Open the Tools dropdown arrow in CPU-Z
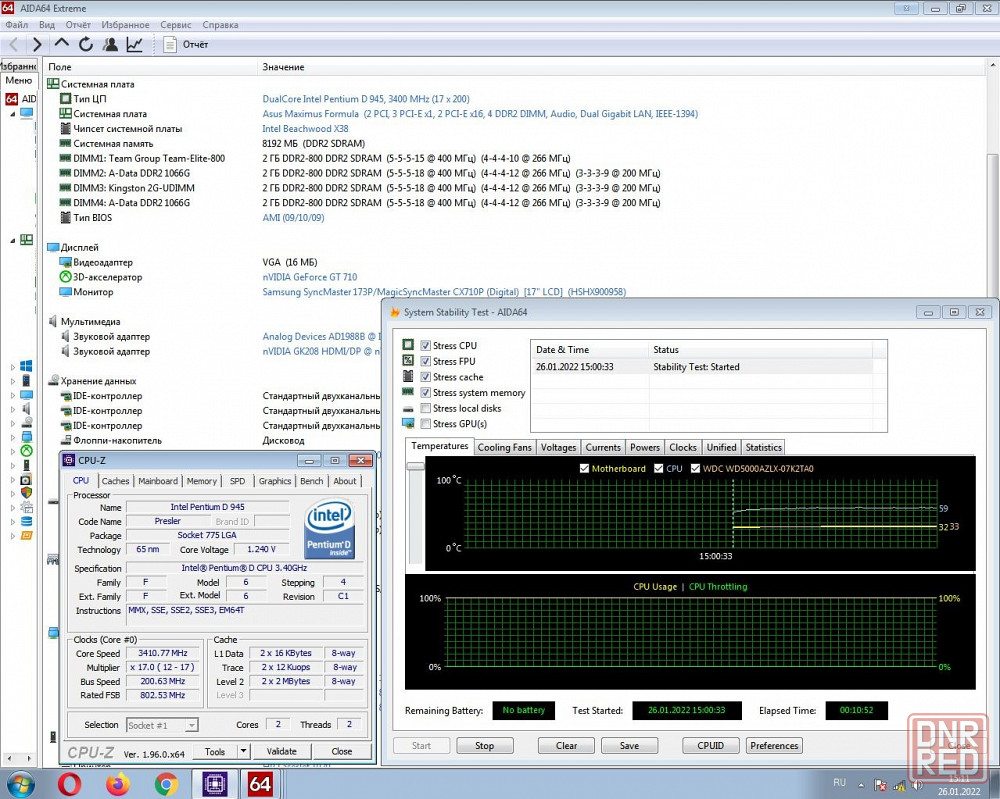The height and width of the screenshot is (799, 1000). pos(242,751)
